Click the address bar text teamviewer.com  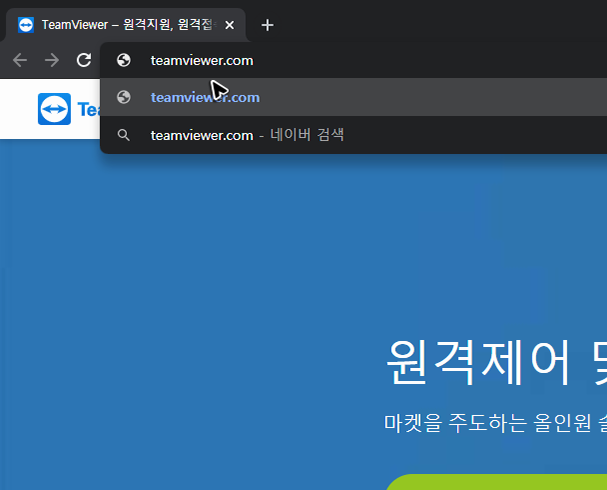pyautogui.click(x=202, y=60)
